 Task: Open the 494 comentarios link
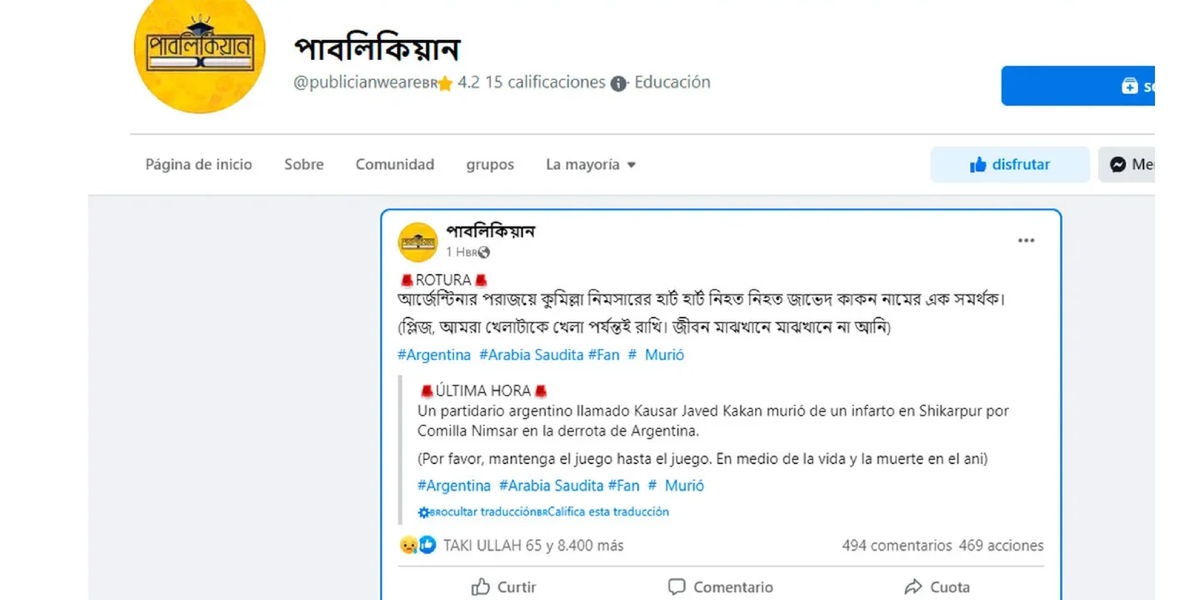point(897,545)
